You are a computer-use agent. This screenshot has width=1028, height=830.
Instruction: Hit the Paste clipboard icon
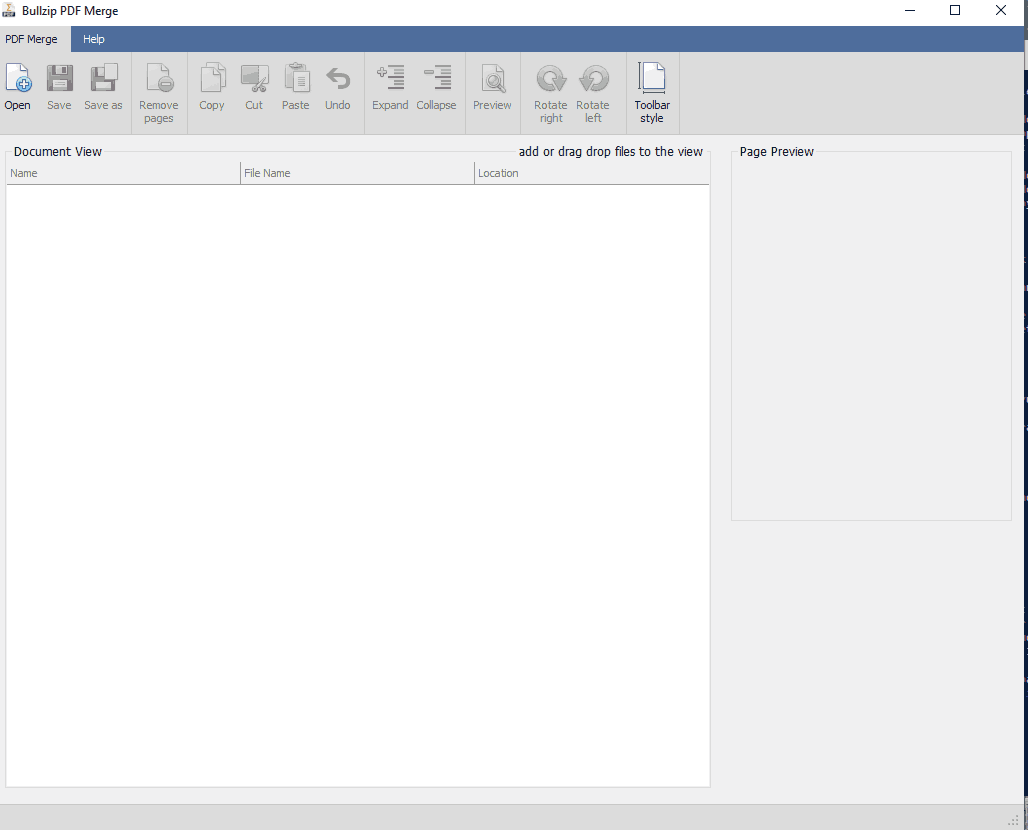296,79
